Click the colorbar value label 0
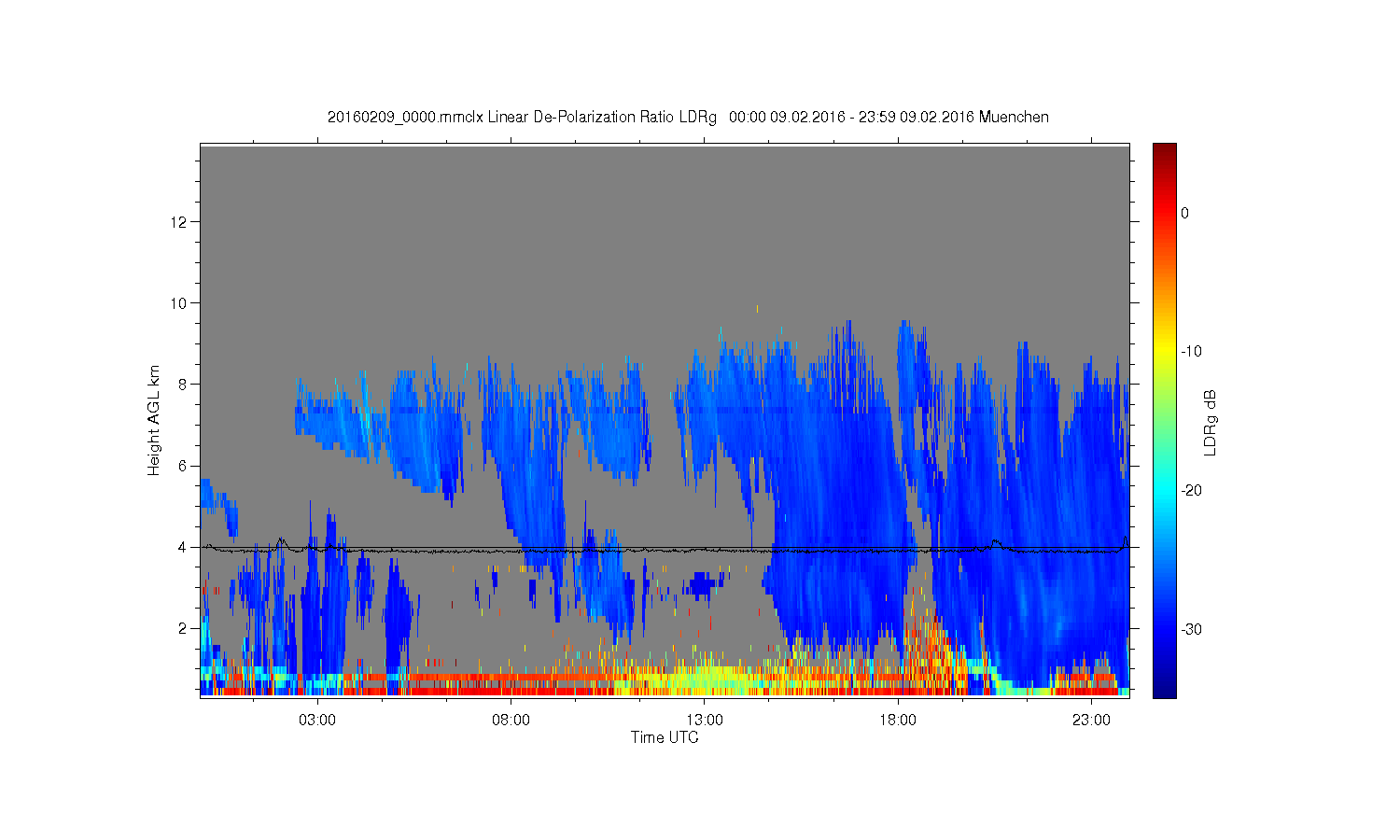The image size is (1400, 840). (x=1184, y=213)
